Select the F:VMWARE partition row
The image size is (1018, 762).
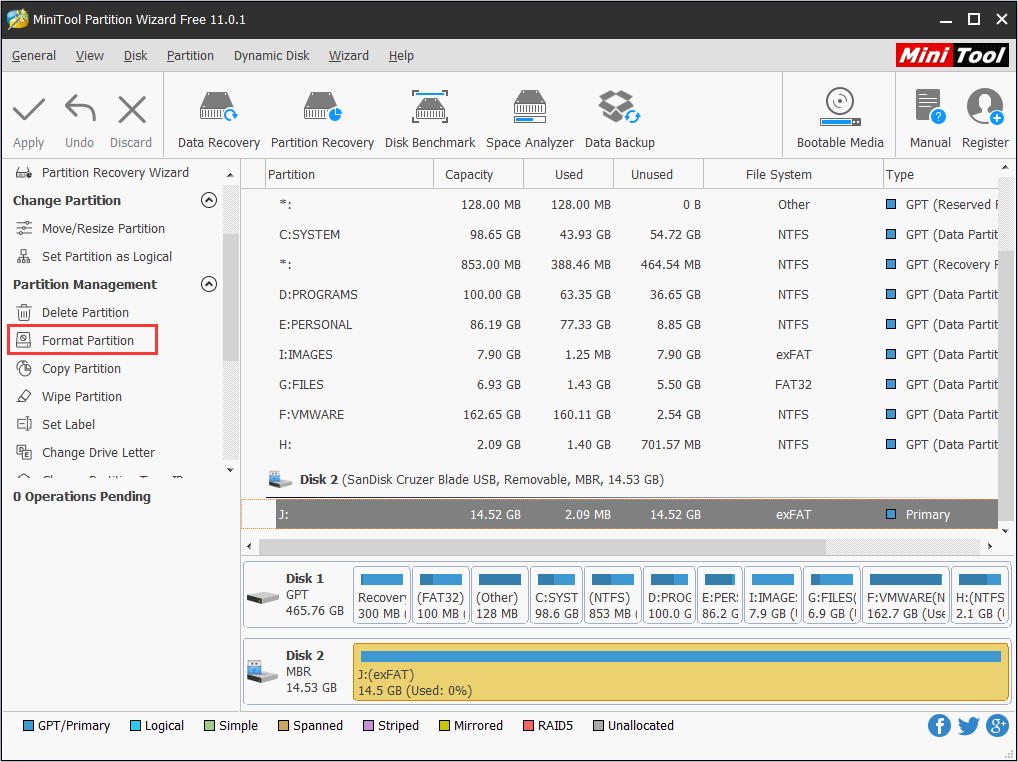pyautogui.click(x=619, y=414)
